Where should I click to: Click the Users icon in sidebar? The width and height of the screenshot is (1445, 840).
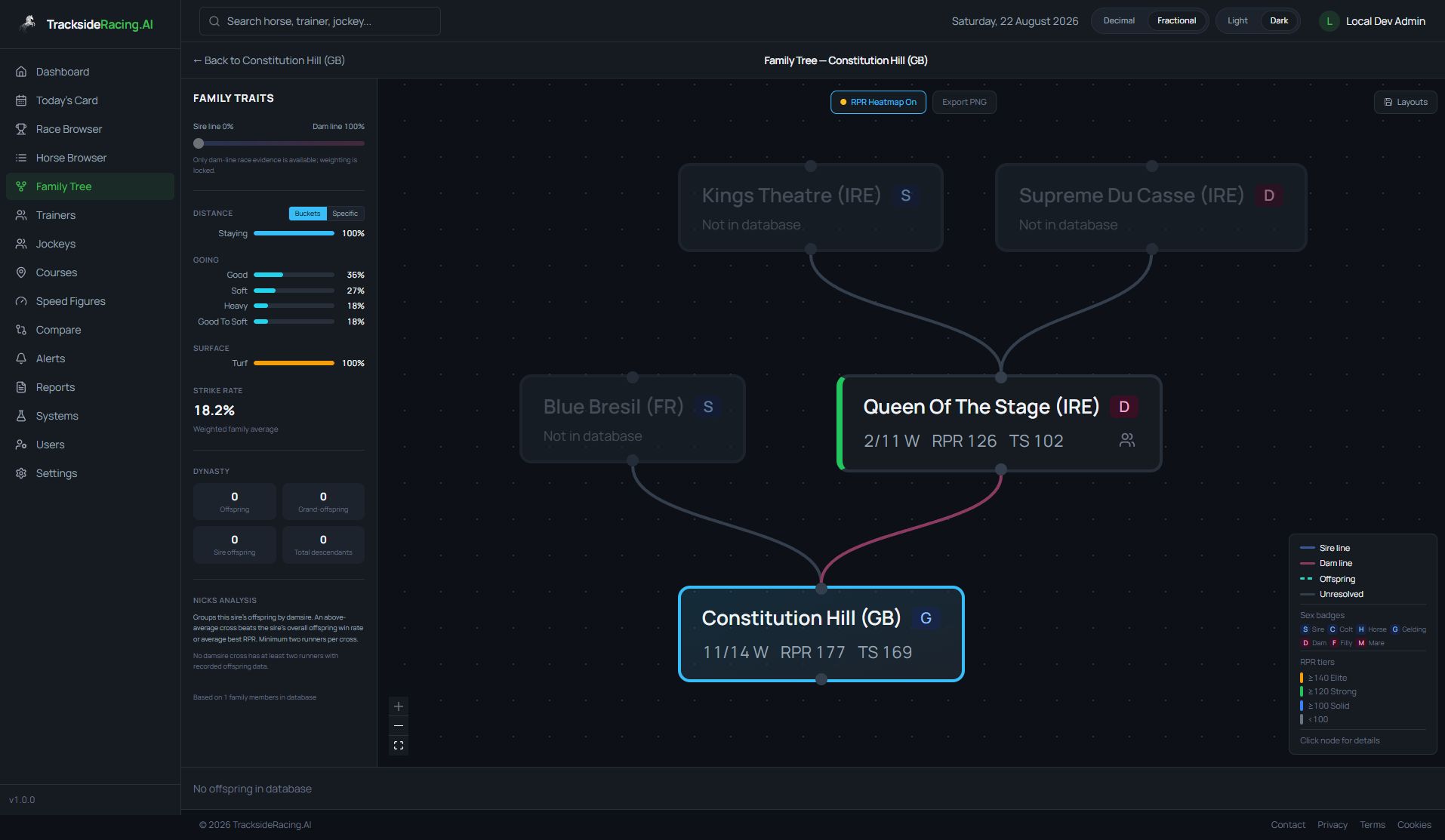click(x=21, y=445)
